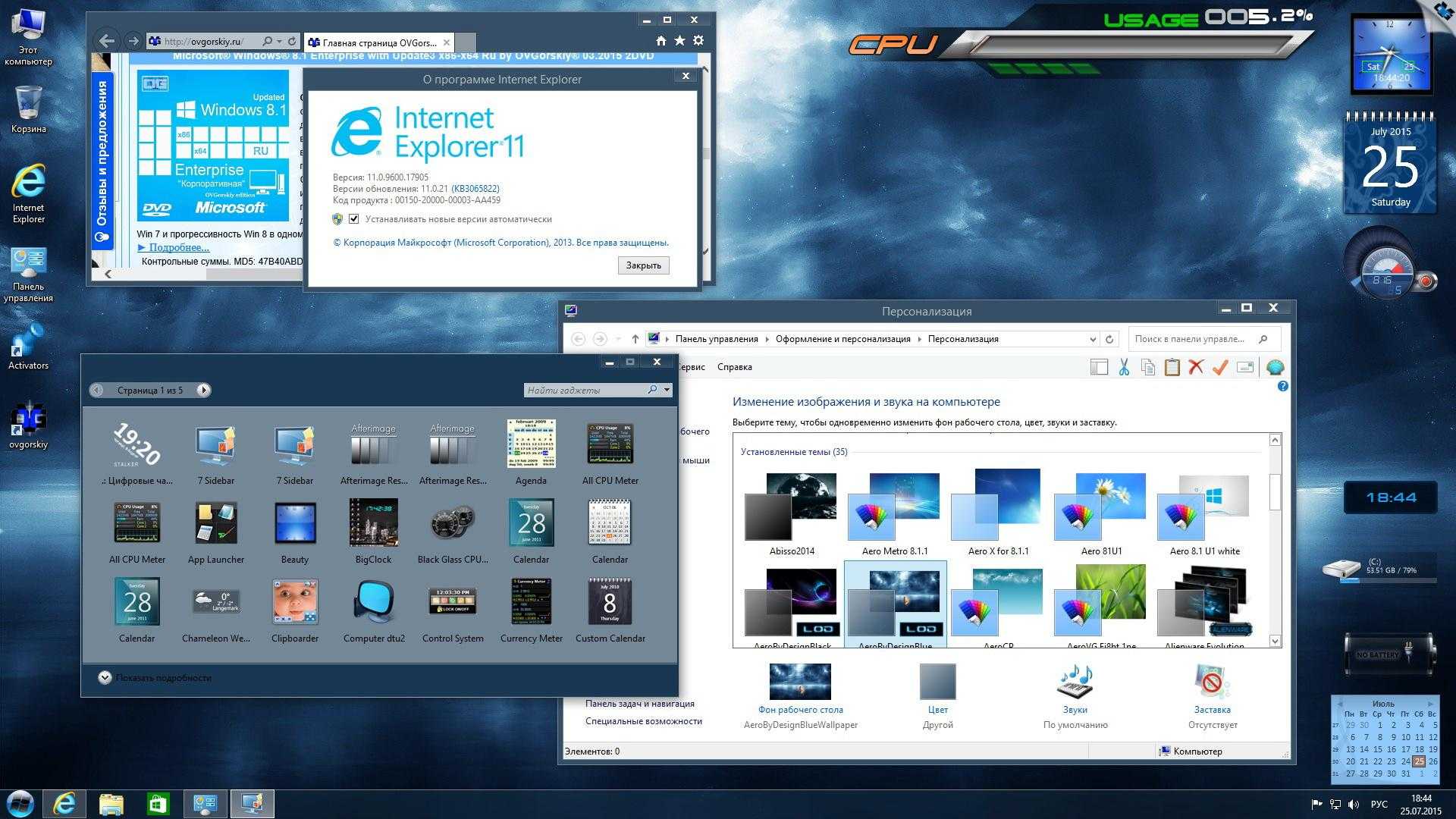Open the KB3065822 link
This screenshot has height=819, width=1456.
[x=475, y=189]
